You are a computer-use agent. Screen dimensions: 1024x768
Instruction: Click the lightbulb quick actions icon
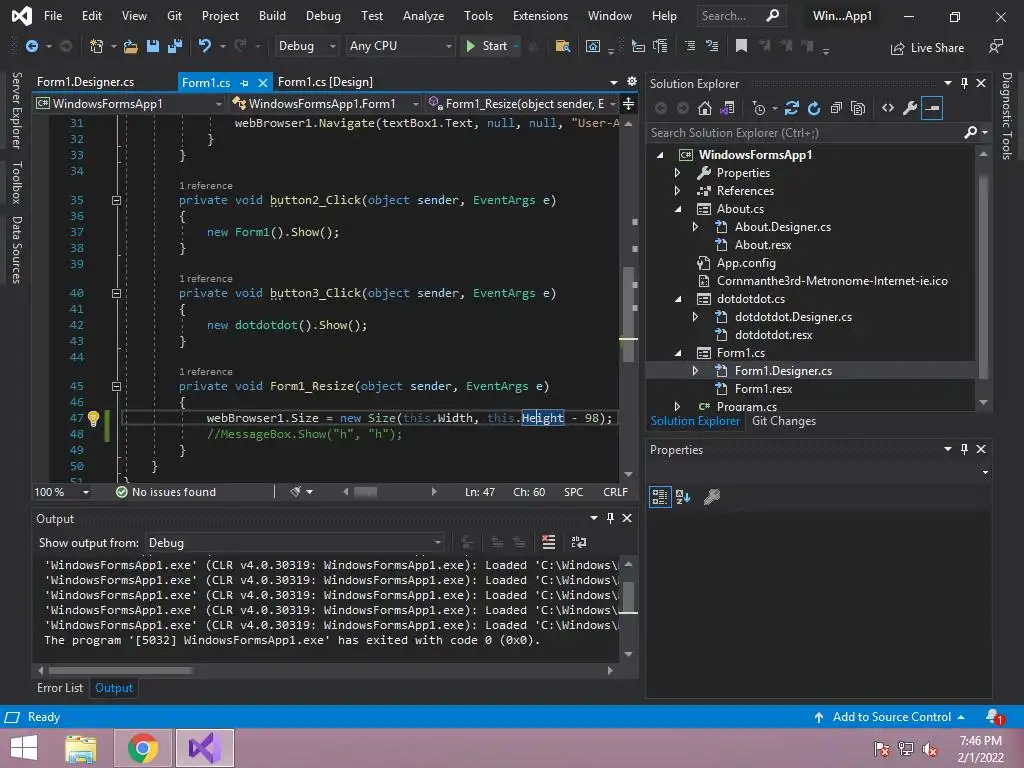point(93,419)
